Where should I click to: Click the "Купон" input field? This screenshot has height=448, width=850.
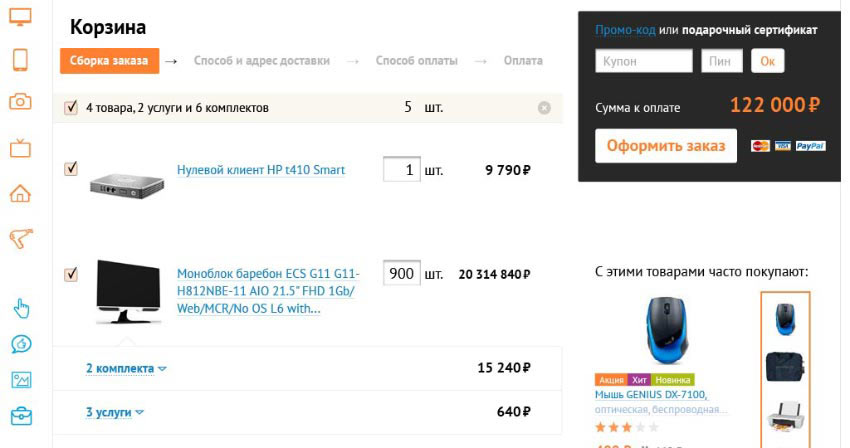(643, 61)
